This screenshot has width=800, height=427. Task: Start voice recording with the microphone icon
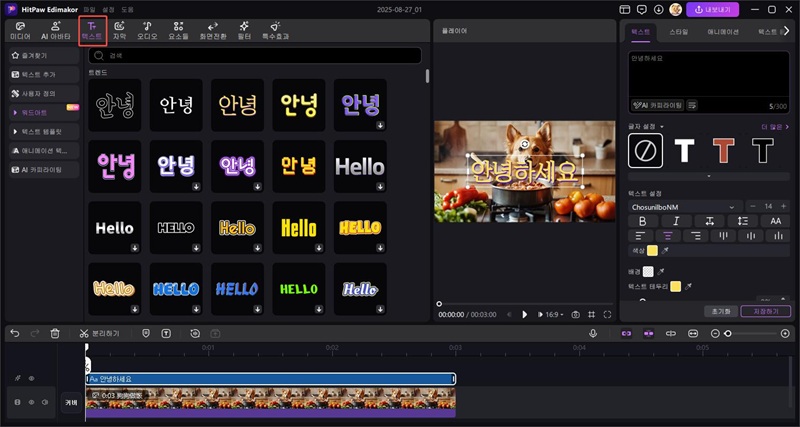[x=593, y=333]
